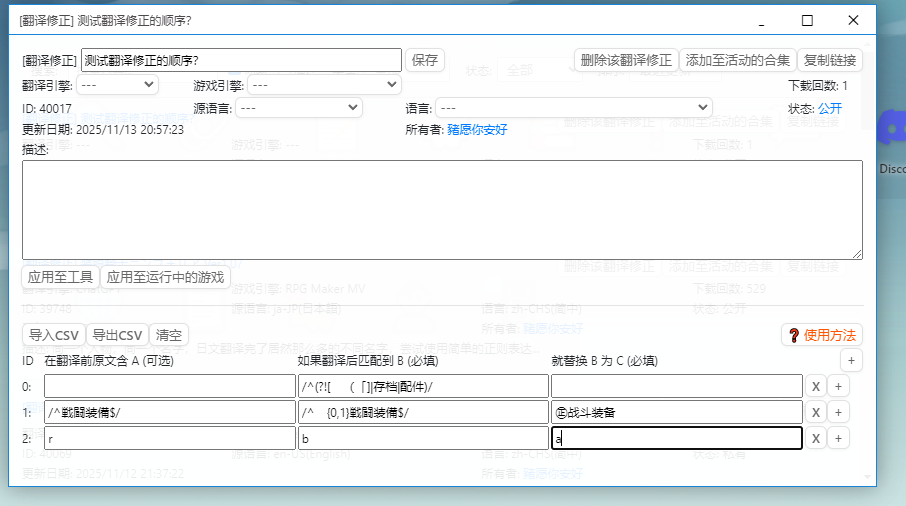The height and width of the screenshot is (506, 906).
Task: Open the 语言 target language dropdown
Action: pyautogui.click(x=573, y=107)
